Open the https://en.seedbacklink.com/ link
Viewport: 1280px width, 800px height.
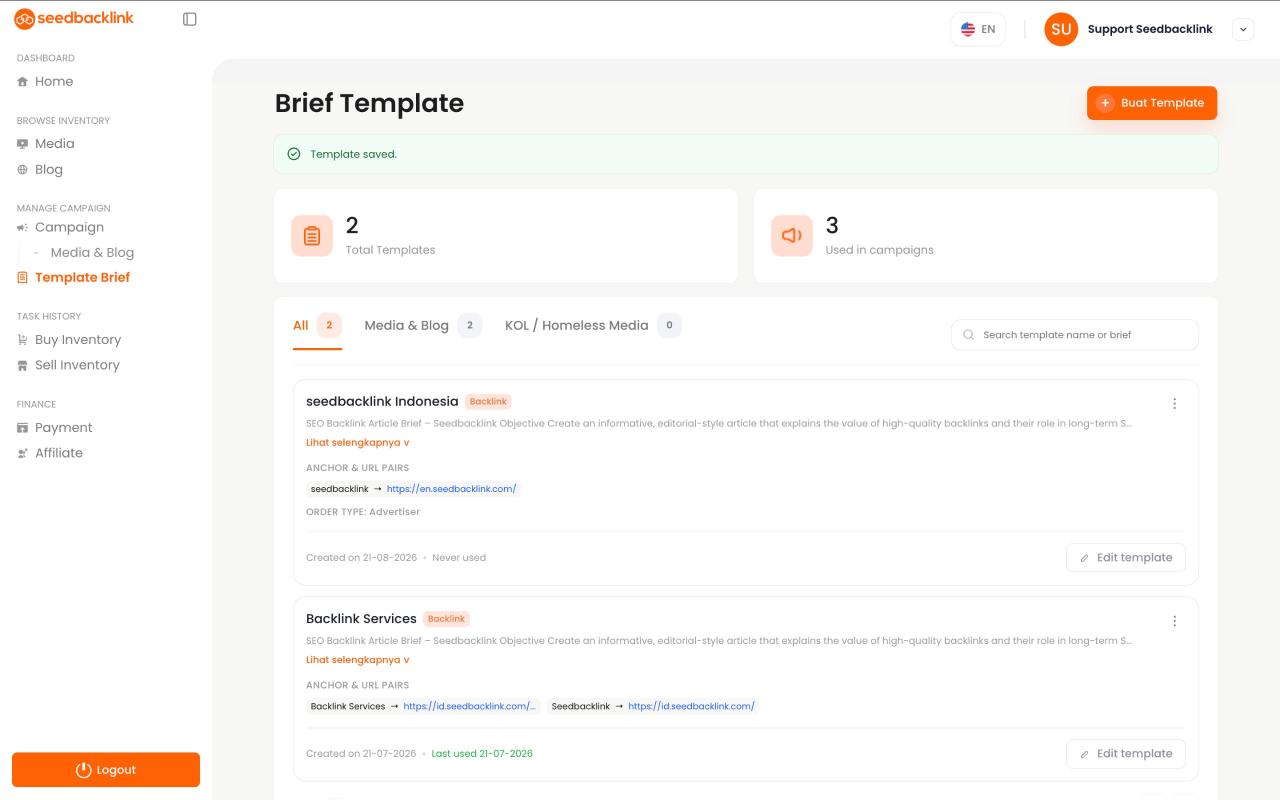pos(451,489)
